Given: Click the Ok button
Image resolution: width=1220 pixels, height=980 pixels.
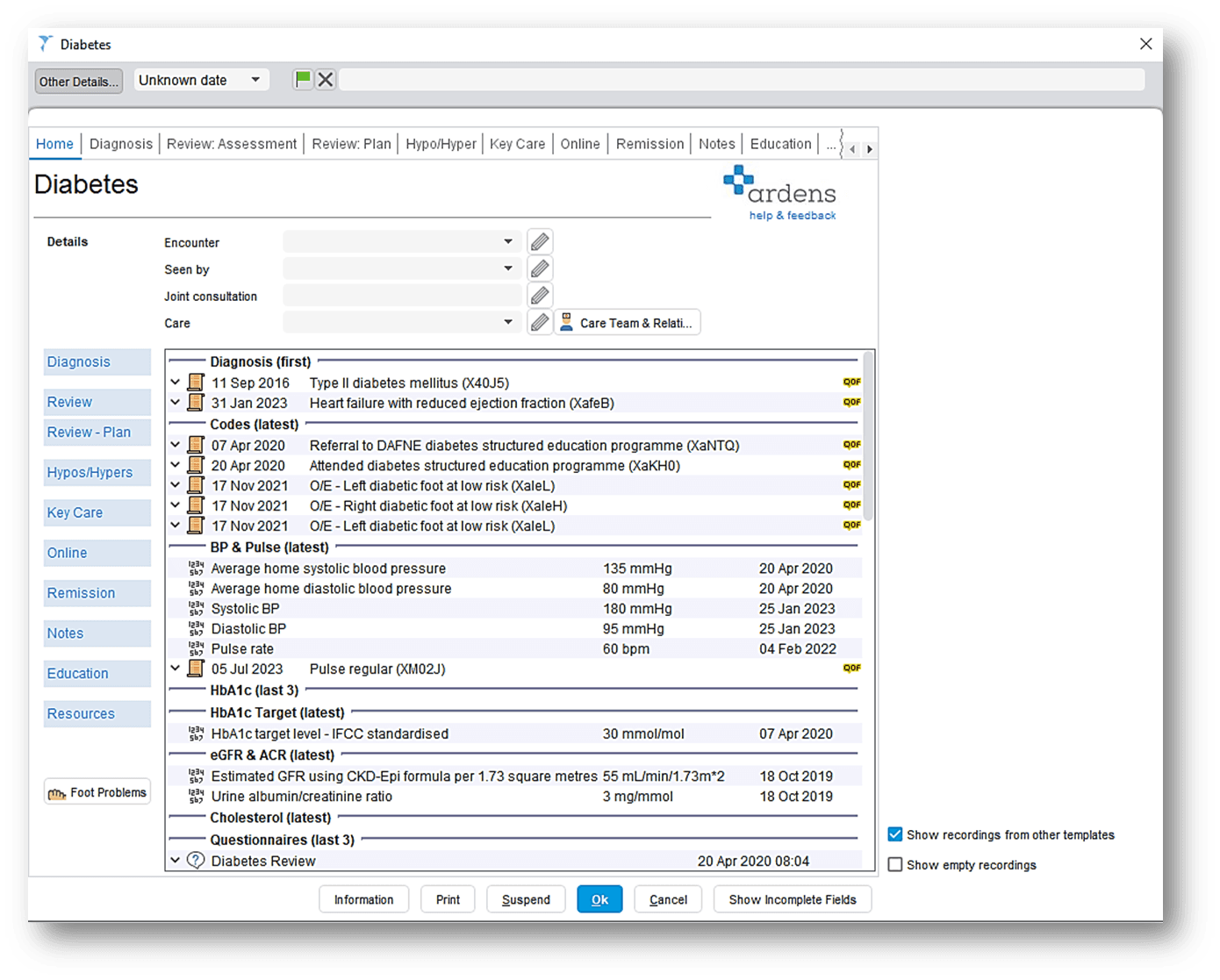Looking at the screenshot, I should [x=599, y=899].
